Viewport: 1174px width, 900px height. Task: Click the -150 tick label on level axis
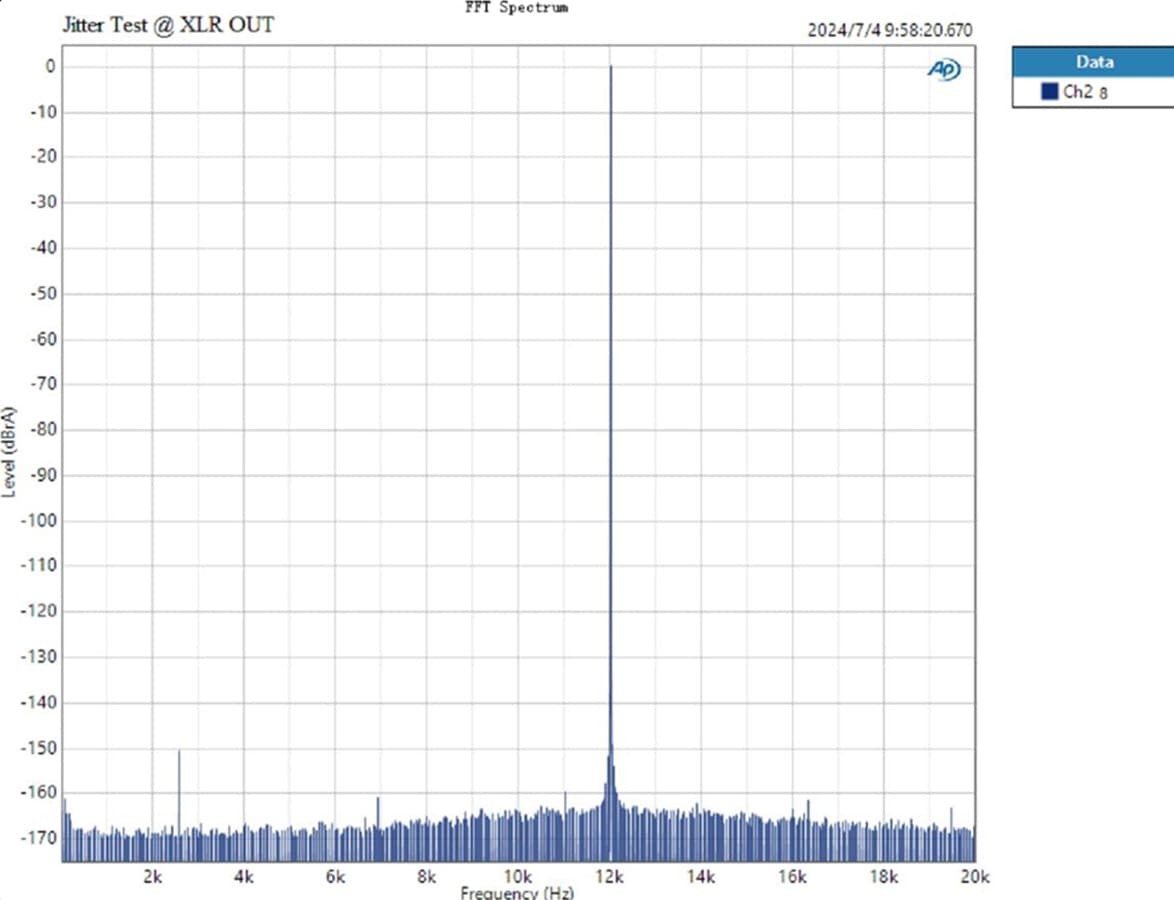(x=39, y=748)
